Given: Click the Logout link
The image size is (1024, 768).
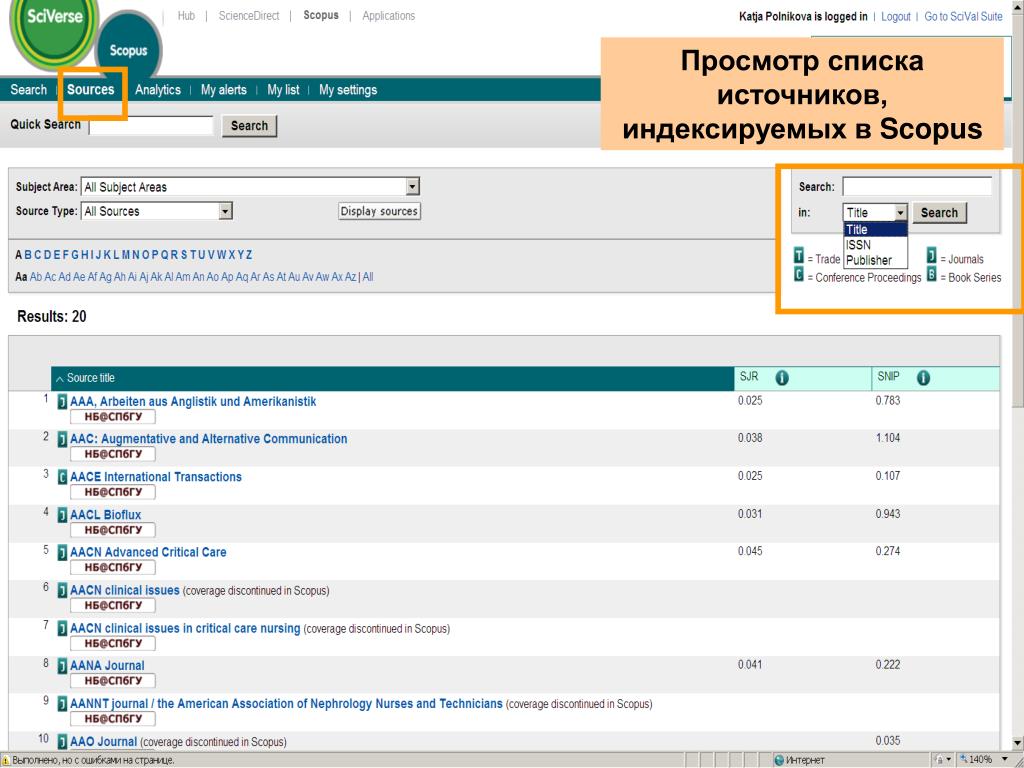Looking at the screenshot, I should tap(896, 16).
